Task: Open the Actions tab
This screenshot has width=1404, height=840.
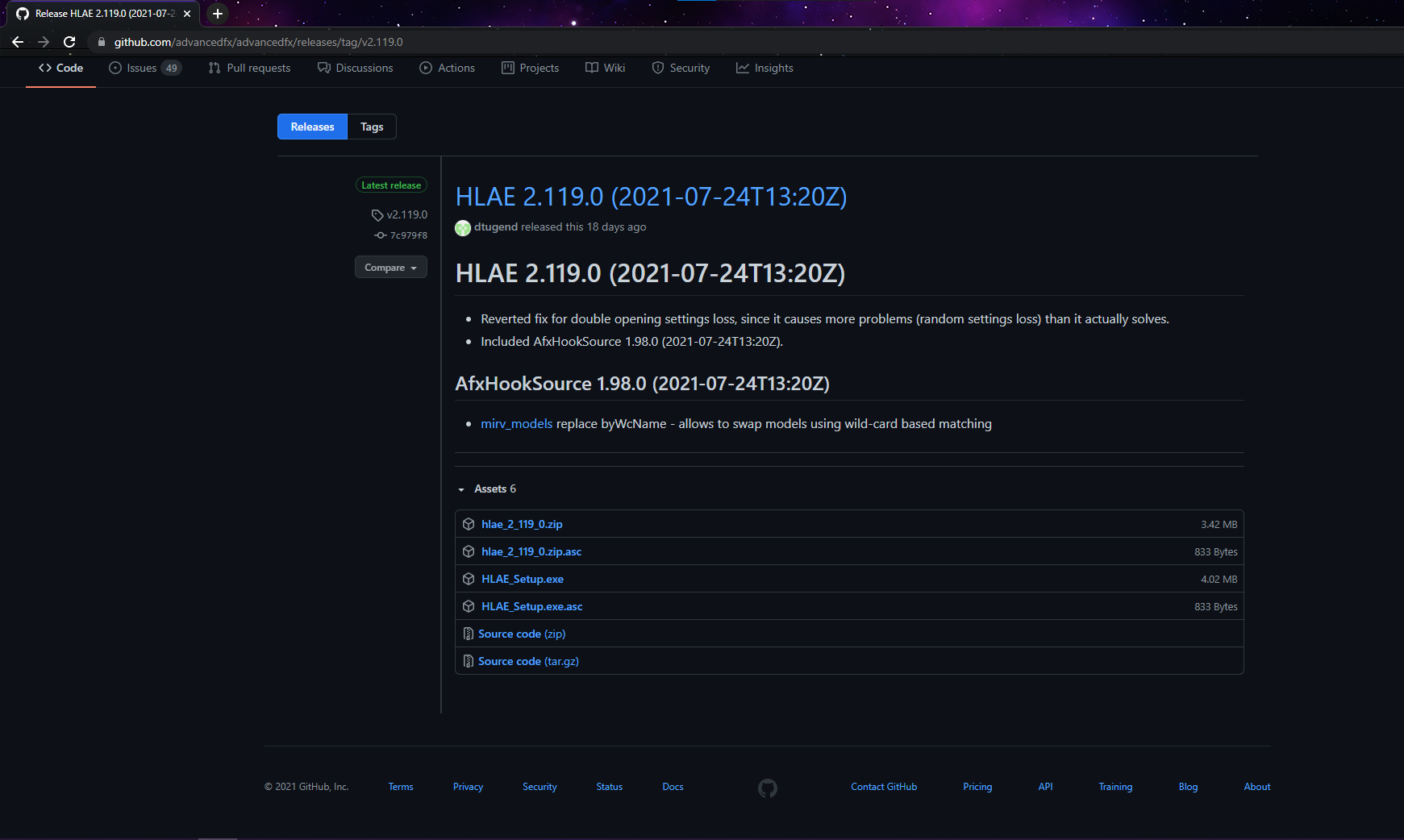Action: coord(447,68)
